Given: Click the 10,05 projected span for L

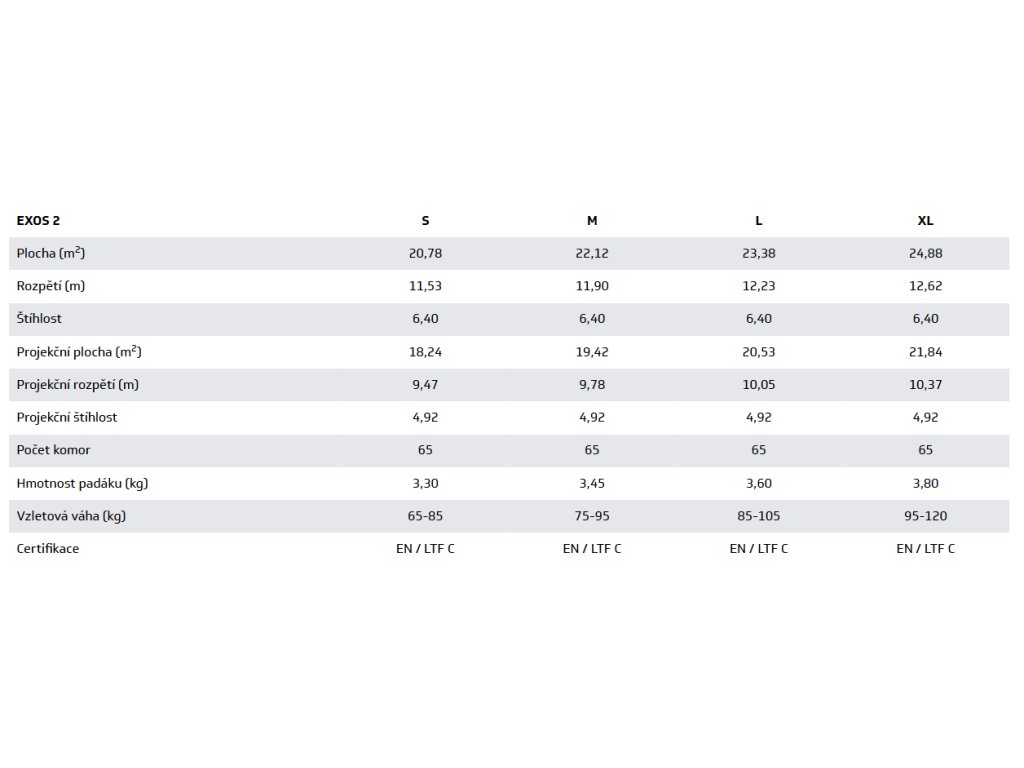Looking at the screenshot, I should (x=759, y=385).
